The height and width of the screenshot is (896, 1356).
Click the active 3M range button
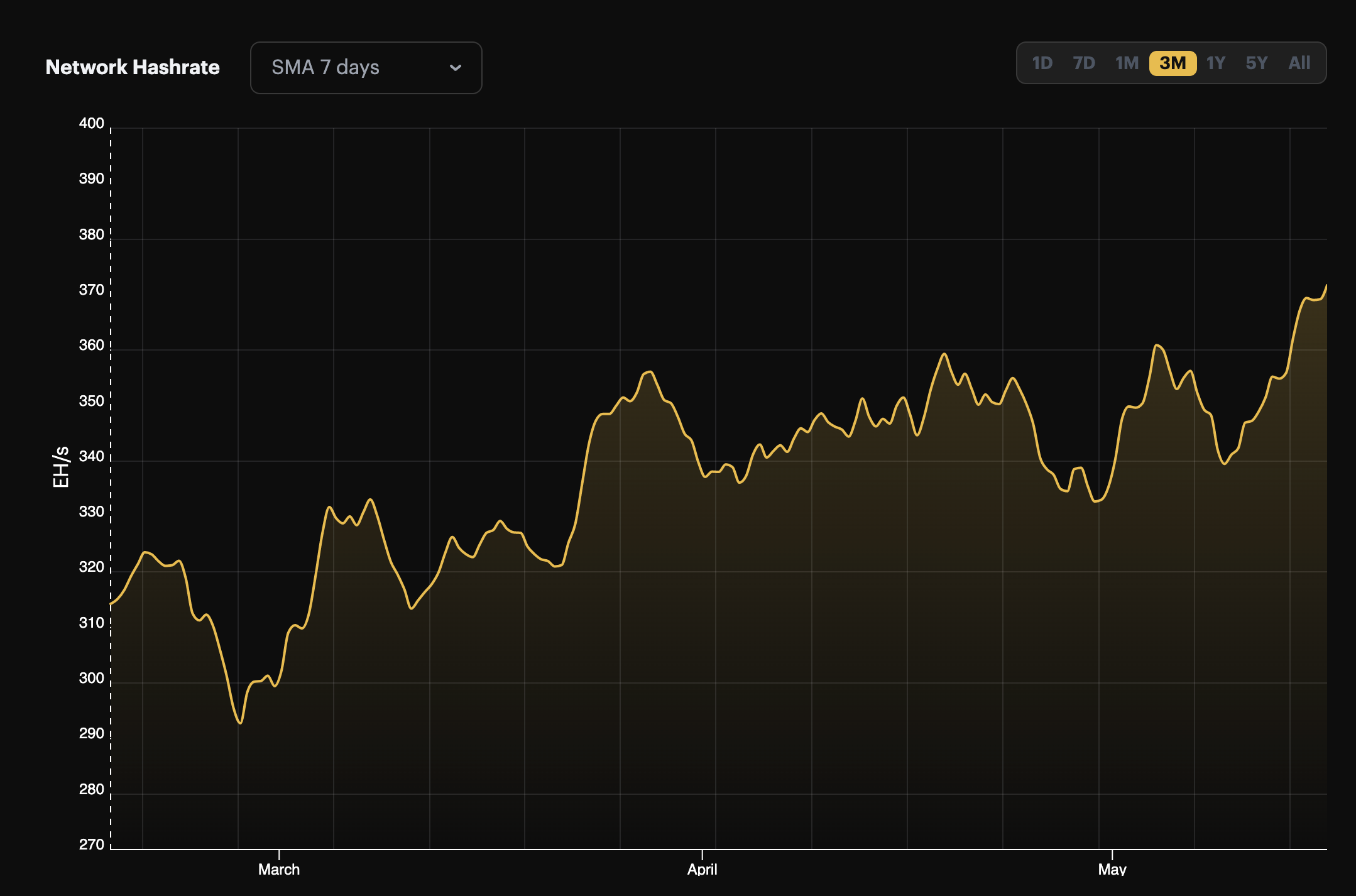point(1173,63)
